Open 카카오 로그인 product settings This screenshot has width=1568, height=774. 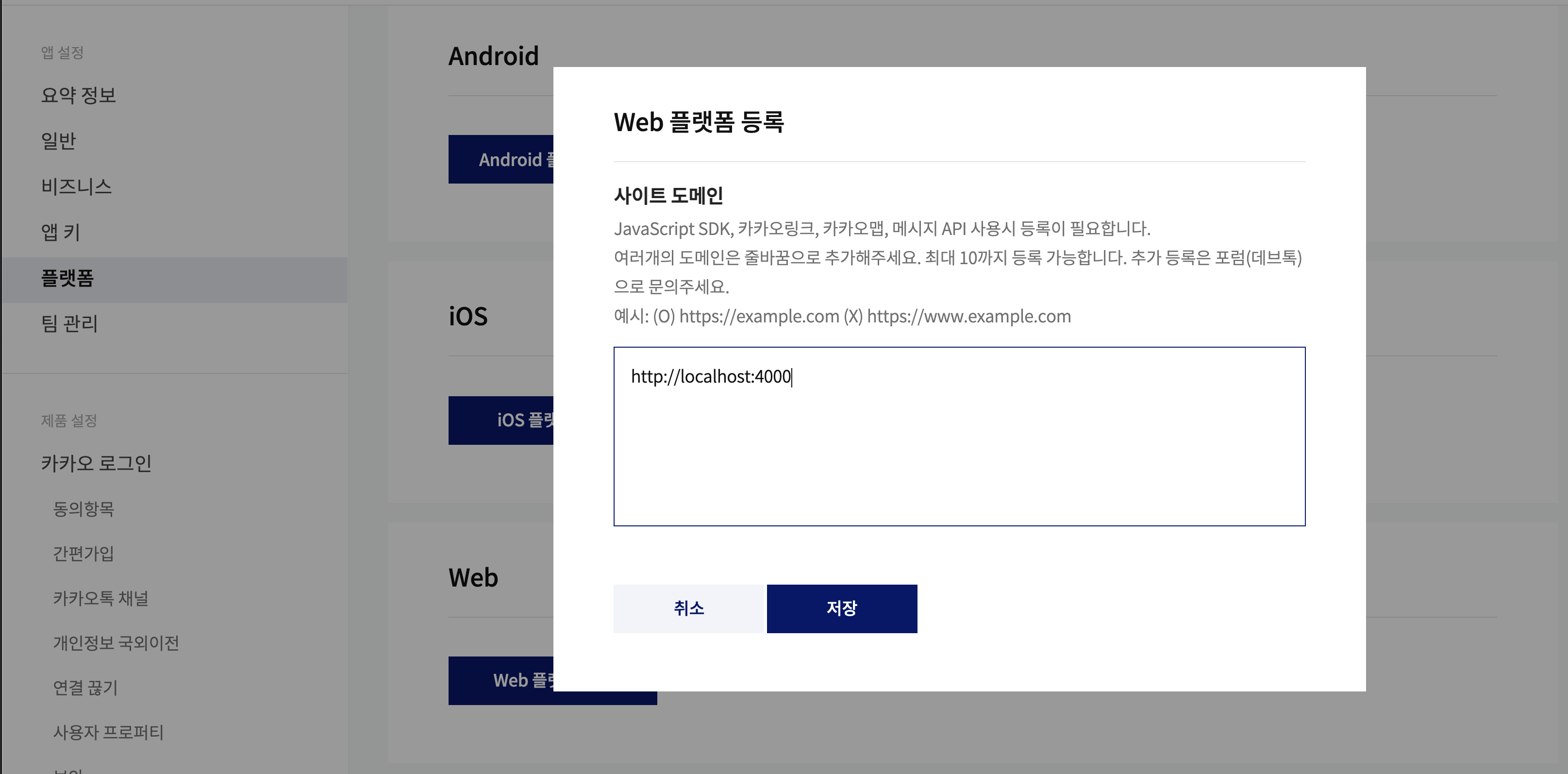[96, 463]
